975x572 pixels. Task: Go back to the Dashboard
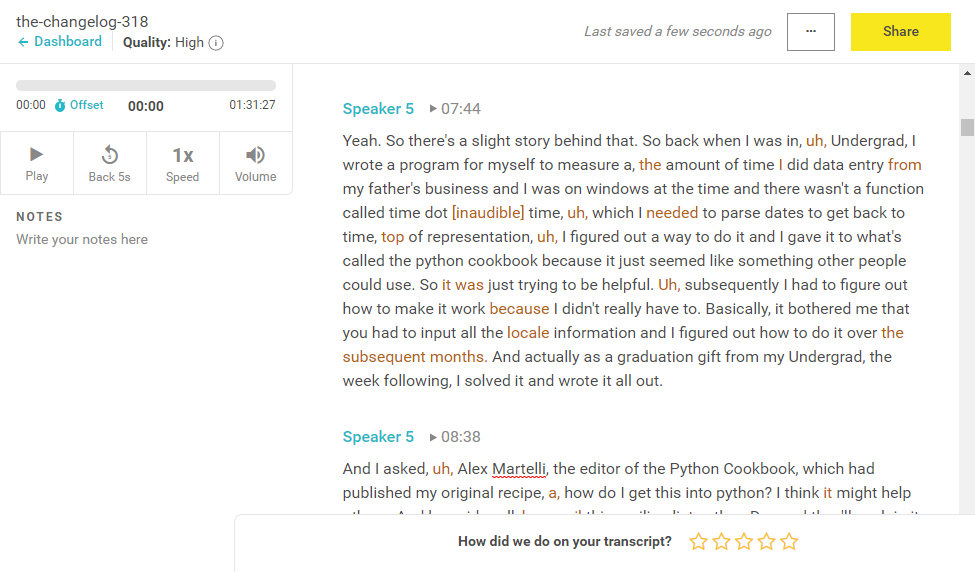tap(60, 42)
